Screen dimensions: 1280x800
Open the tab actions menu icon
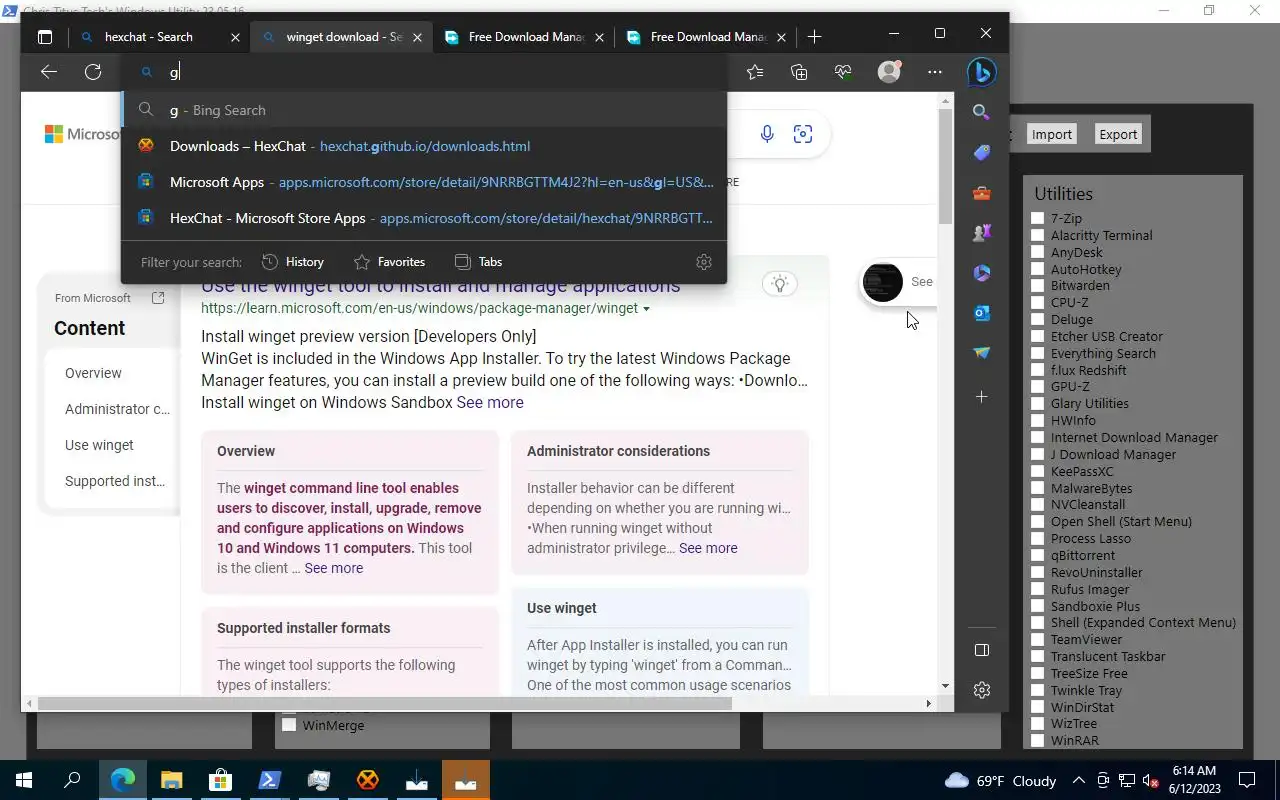pyautogui.click(x=45, y=37)
